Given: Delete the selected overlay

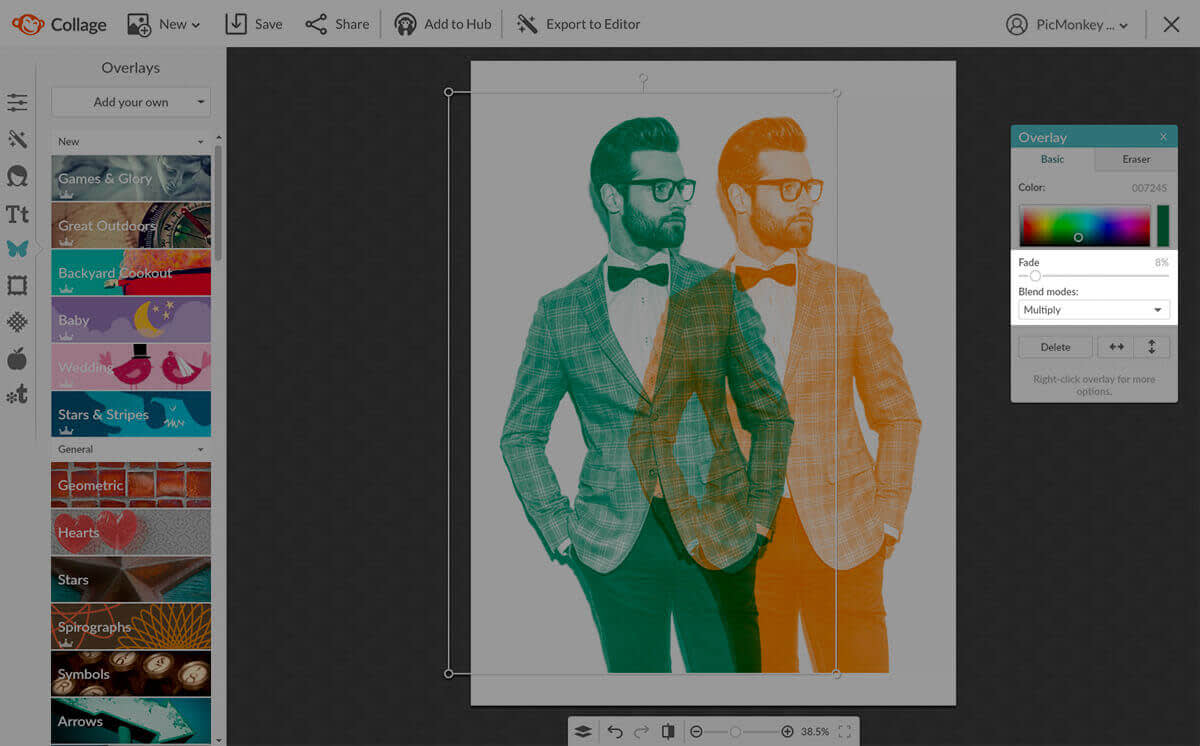Looking at the screenshot, I should pos(1055,347).
